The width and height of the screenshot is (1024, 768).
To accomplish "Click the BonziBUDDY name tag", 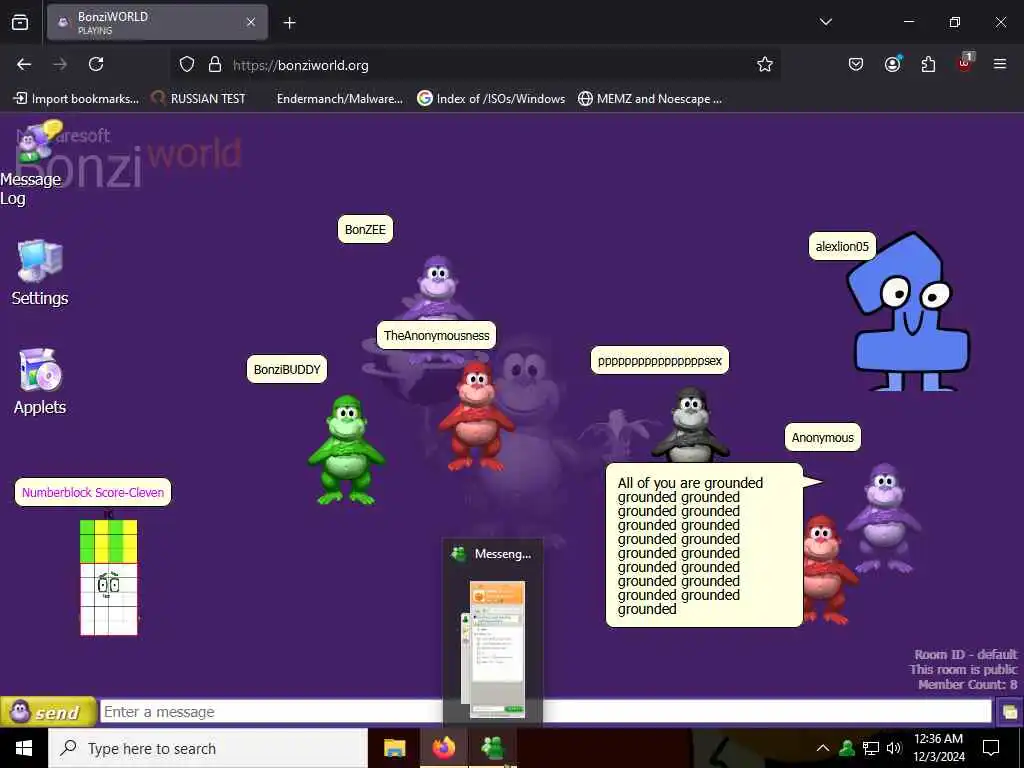I will (287, 370).
